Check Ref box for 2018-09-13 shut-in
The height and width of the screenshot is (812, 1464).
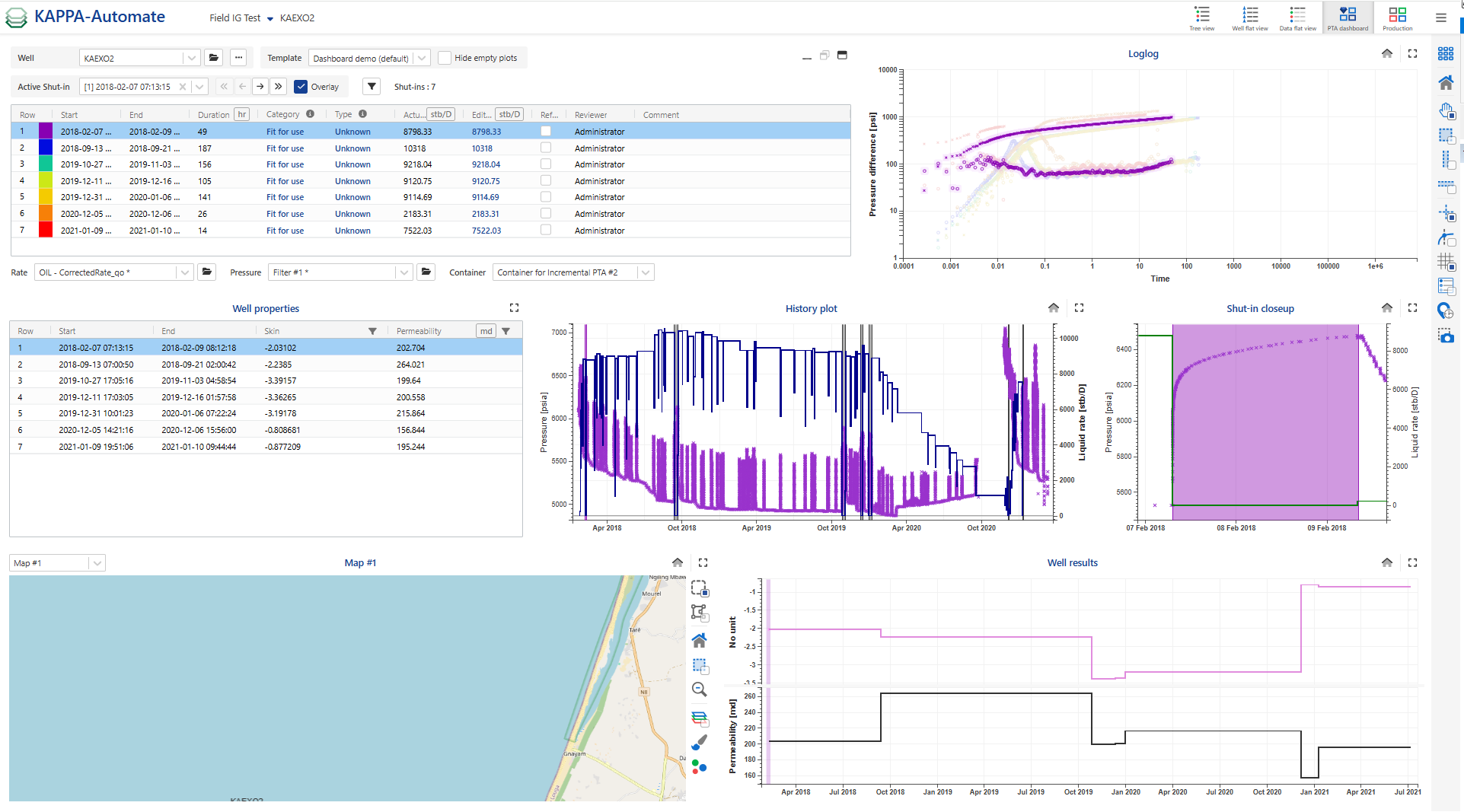pos(546,148)
